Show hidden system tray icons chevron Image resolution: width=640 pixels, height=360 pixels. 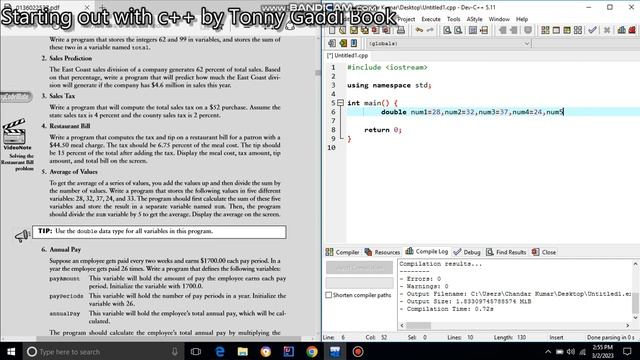pos(548,351)
